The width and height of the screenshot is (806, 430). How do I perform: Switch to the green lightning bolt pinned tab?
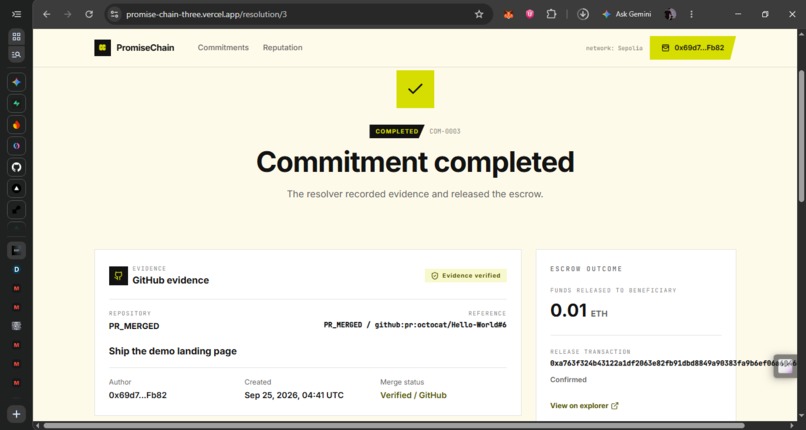[16, 103]
